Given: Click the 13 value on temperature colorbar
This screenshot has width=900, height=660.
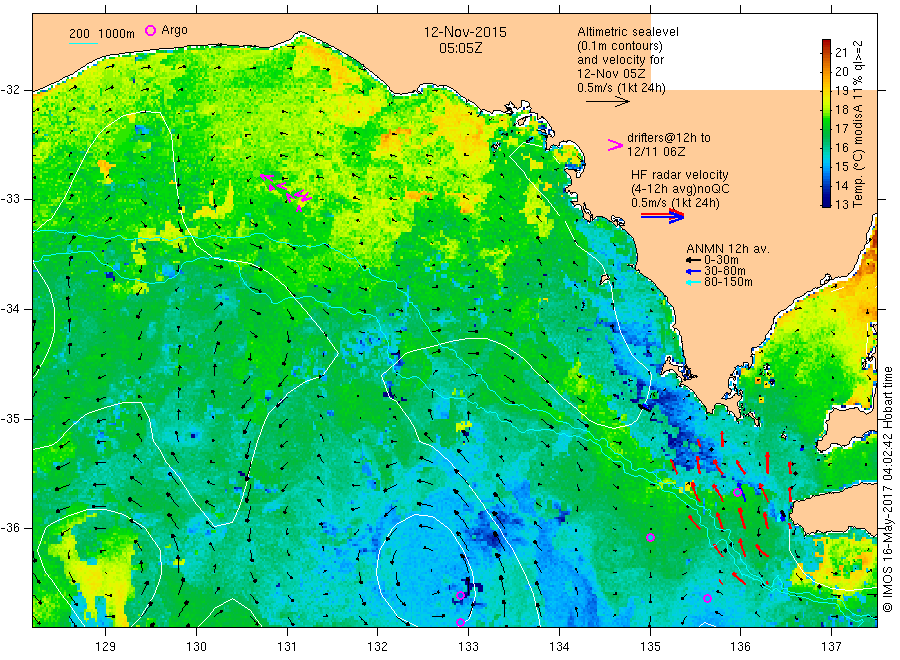Looking at the screenshot, I should 841,204.
